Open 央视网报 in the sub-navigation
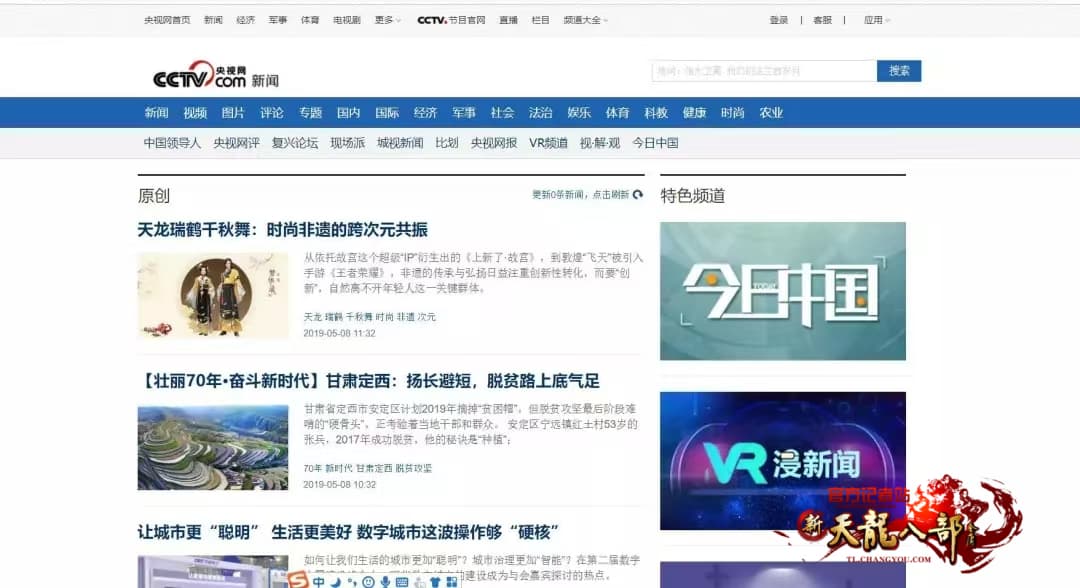The image size is (1080, 588). tap(494, 143)
